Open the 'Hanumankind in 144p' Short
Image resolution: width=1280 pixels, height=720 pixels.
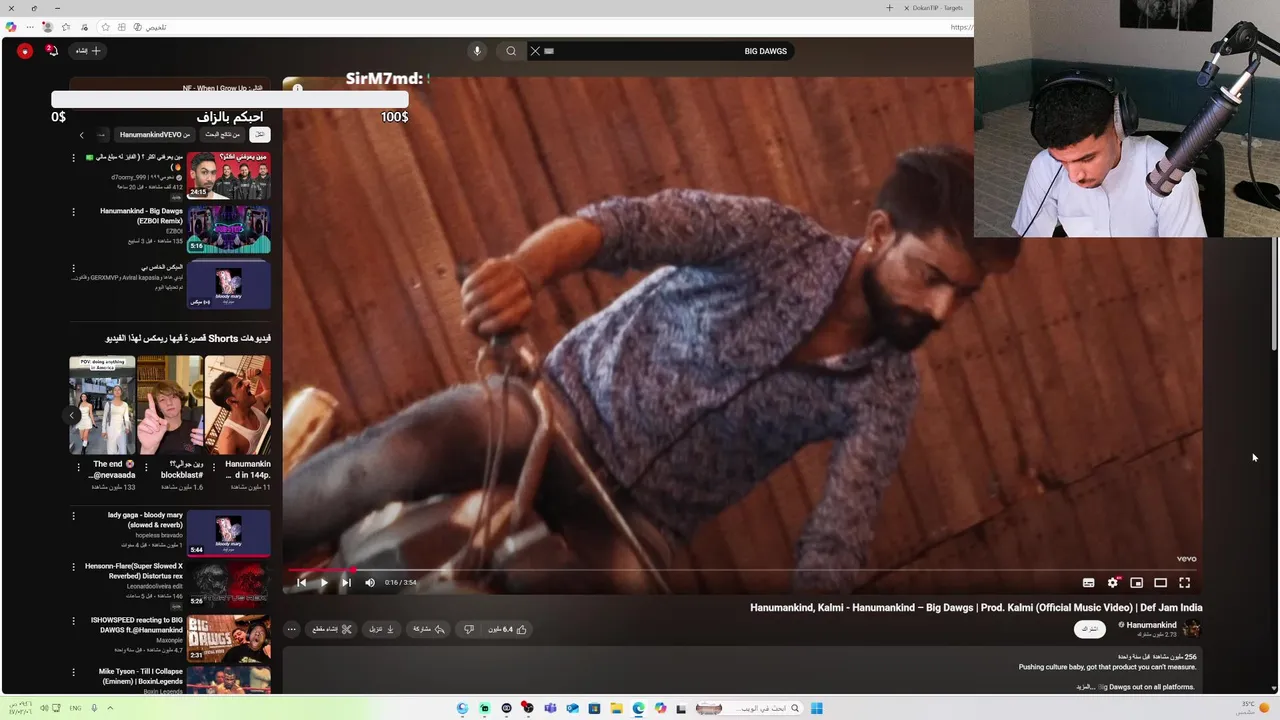(x=238, y=405)
